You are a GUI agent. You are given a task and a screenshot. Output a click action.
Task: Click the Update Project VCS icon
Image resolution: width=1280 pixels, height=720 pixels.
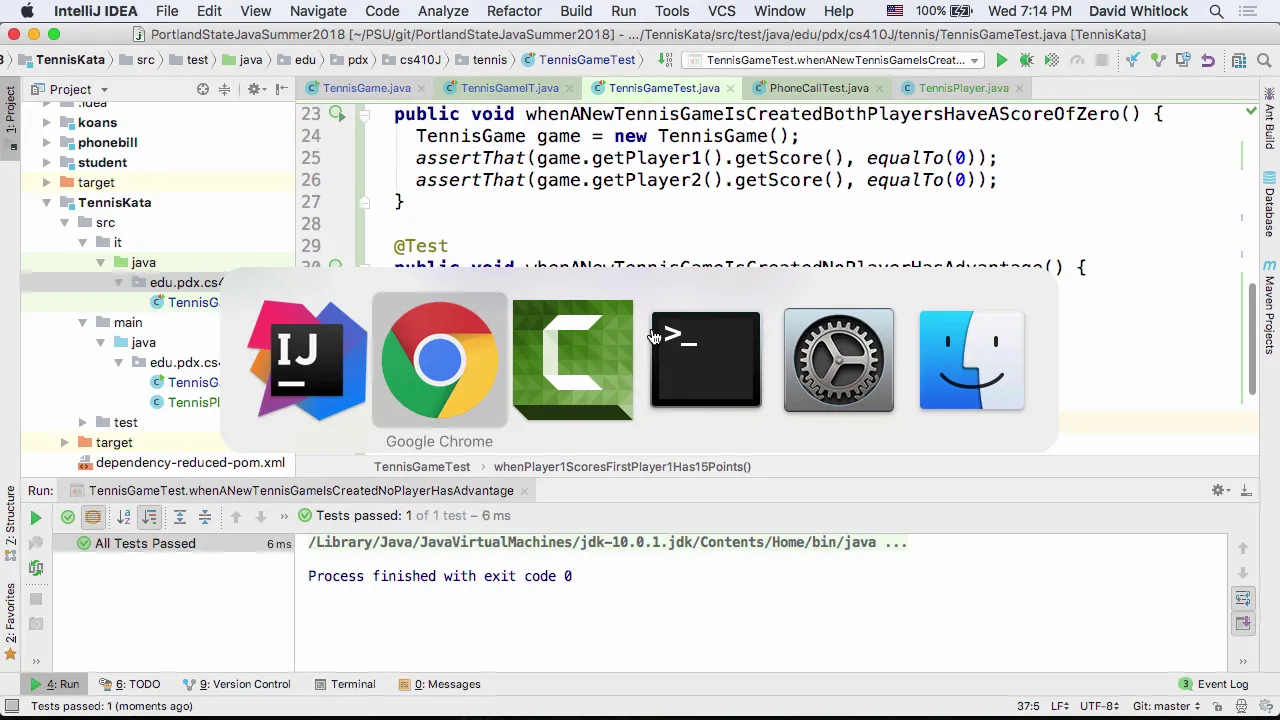point(1133,60)
